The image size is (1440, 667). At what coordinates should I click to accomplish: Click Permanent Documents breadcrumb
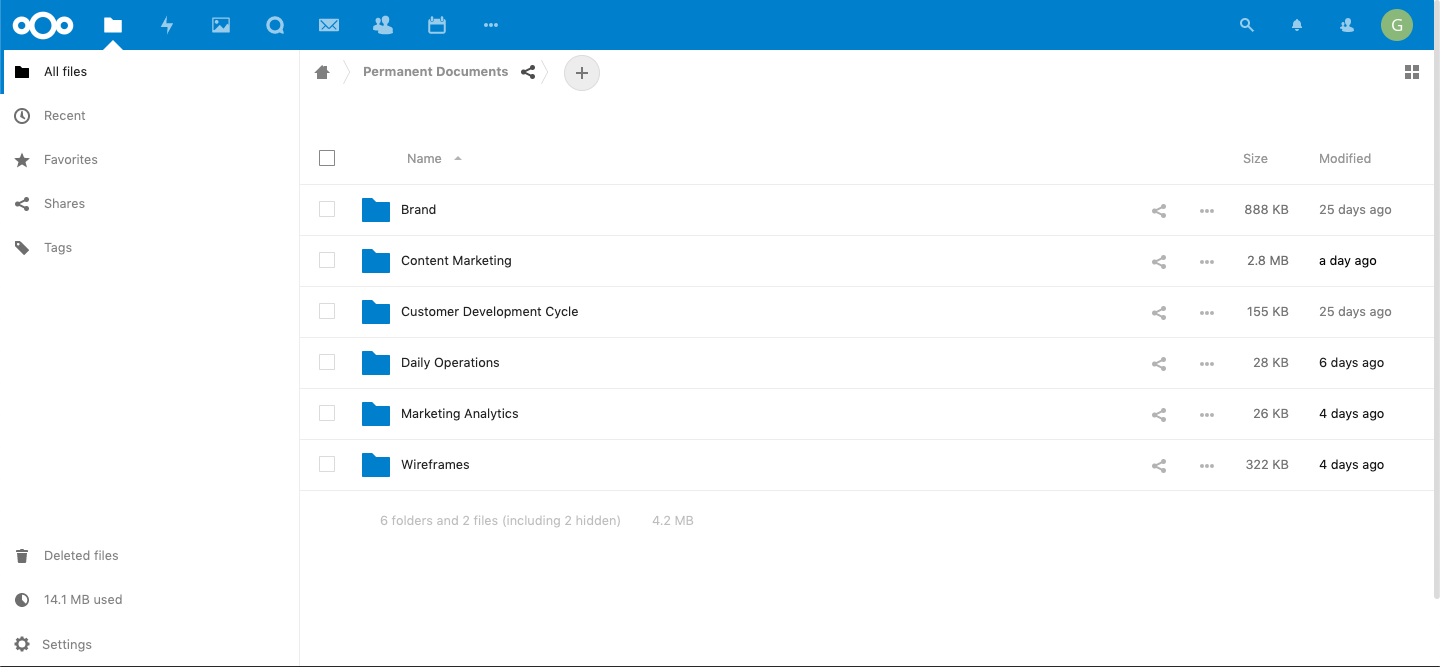click(x=435, y=72)
